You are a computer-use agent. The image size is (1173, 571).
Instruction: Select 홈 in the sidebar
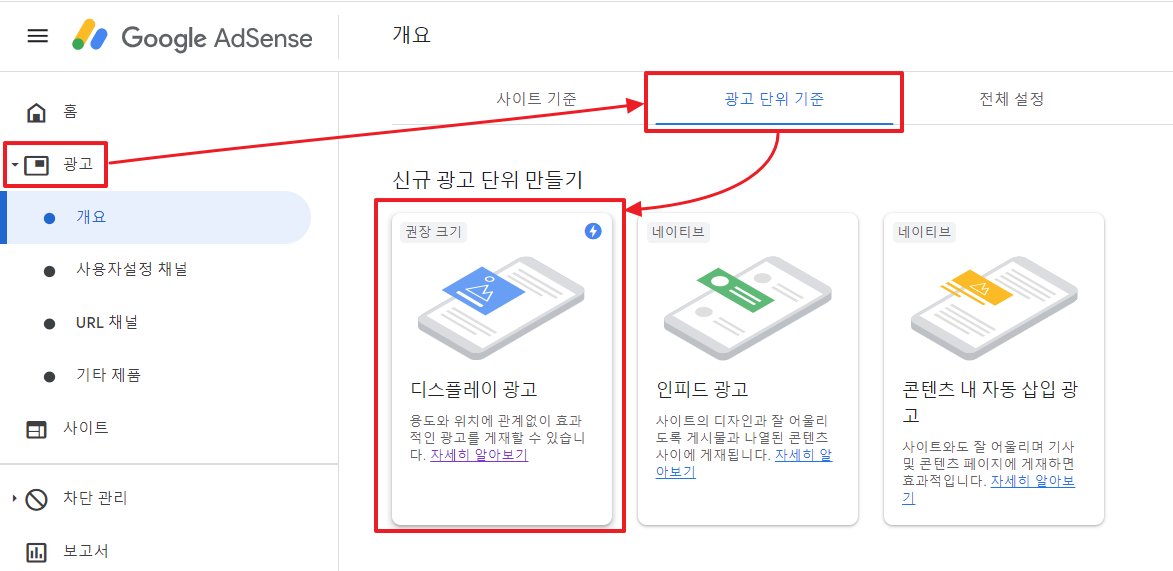click(x=70, y=112)
